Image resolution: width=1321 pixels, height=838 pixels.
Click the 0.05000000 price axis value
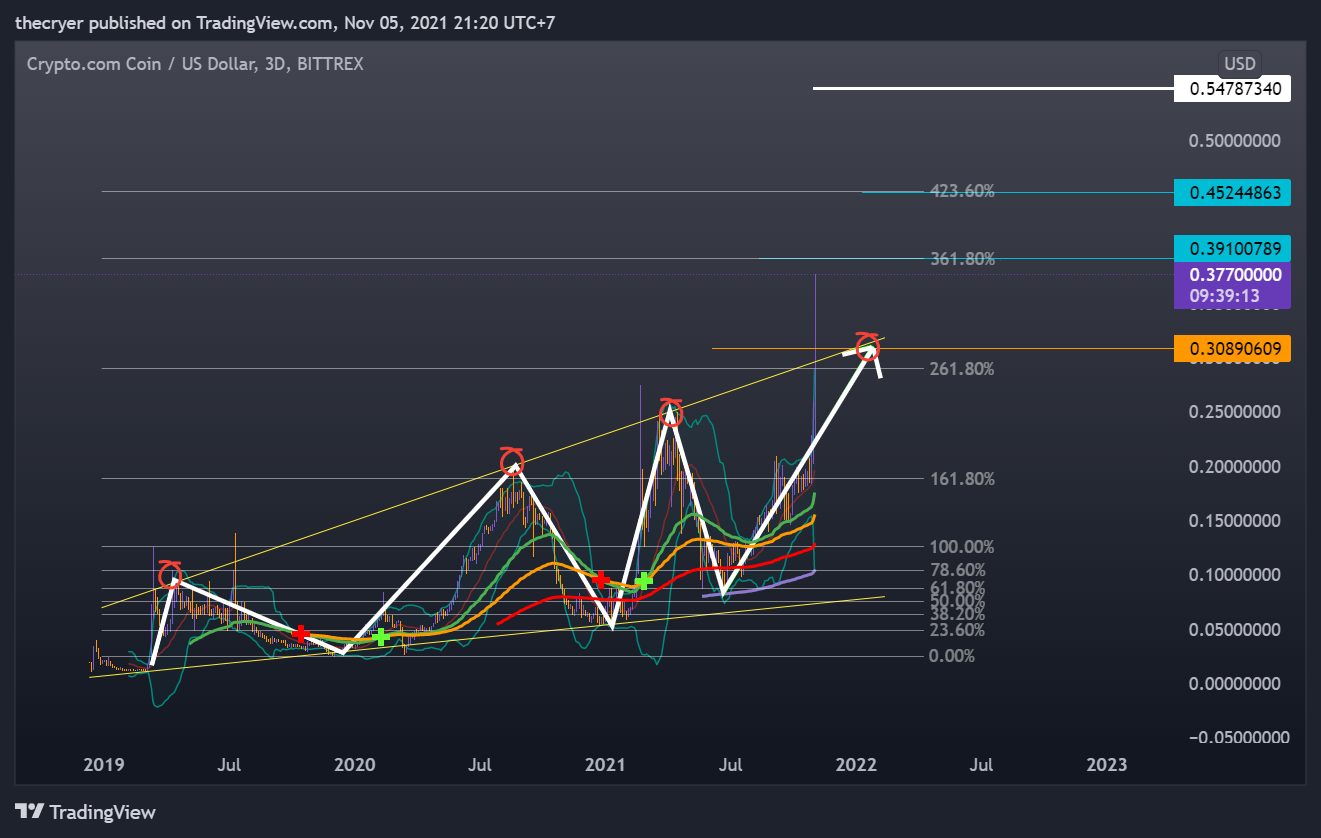pyautogui.click(x=1234, y=630)
